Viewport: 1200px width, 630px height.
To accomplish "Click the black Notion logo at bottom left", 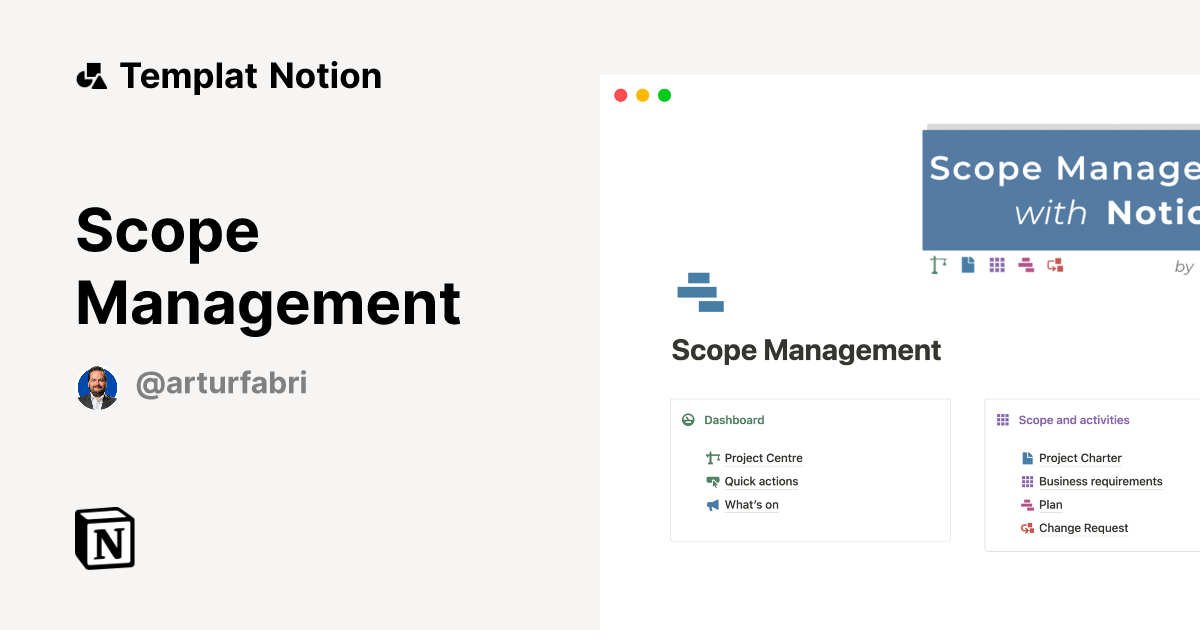I will point(104,538).
